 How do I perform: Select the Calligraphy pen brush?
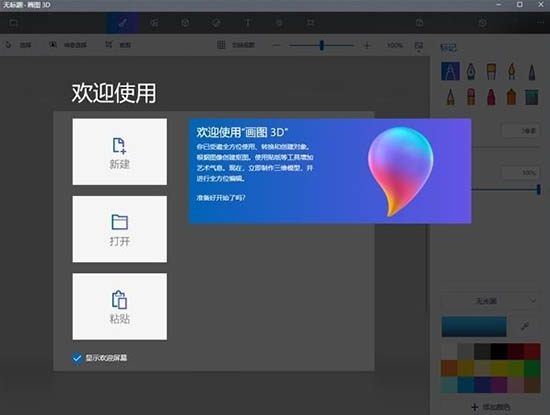pyautogui.click(x=471, y=71)
